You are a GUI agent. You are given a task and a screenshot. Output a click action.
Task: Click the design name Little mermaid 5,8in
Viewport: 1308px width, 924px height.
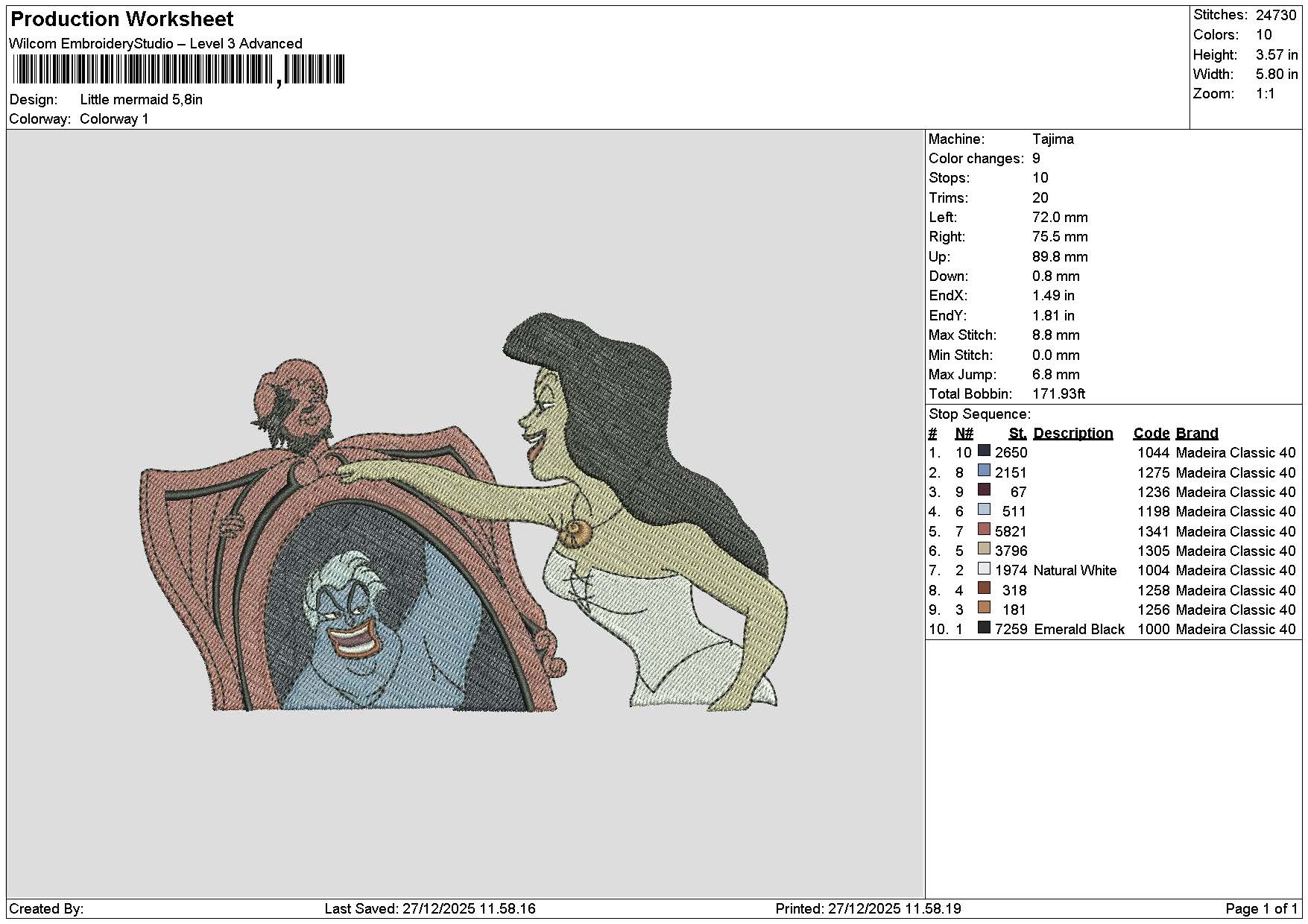point(142,100)
